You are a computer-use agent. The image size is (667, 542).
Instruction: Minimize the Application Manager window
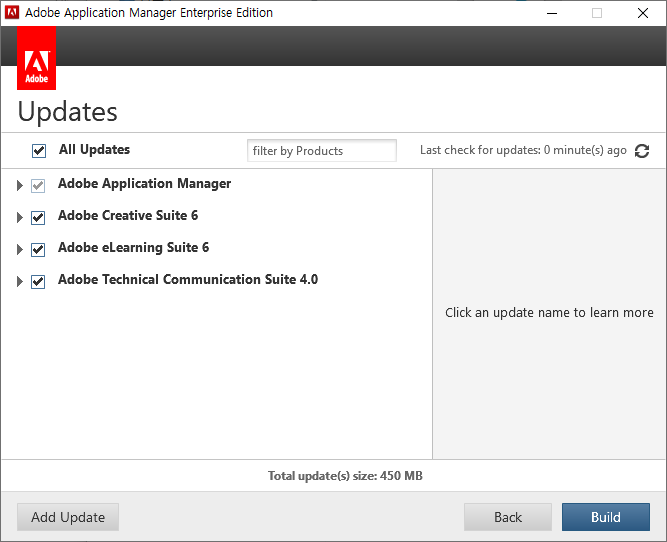tap(552, 13)
